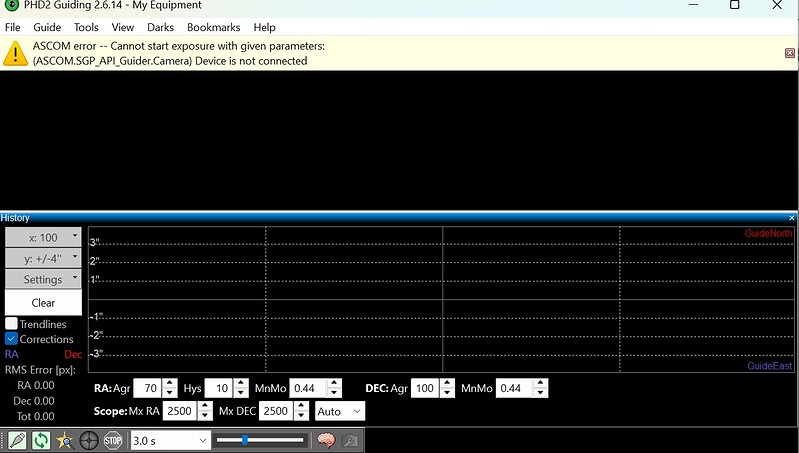
Task: Dismiss the ASCOM error message bar
Action: coord(790,53)
